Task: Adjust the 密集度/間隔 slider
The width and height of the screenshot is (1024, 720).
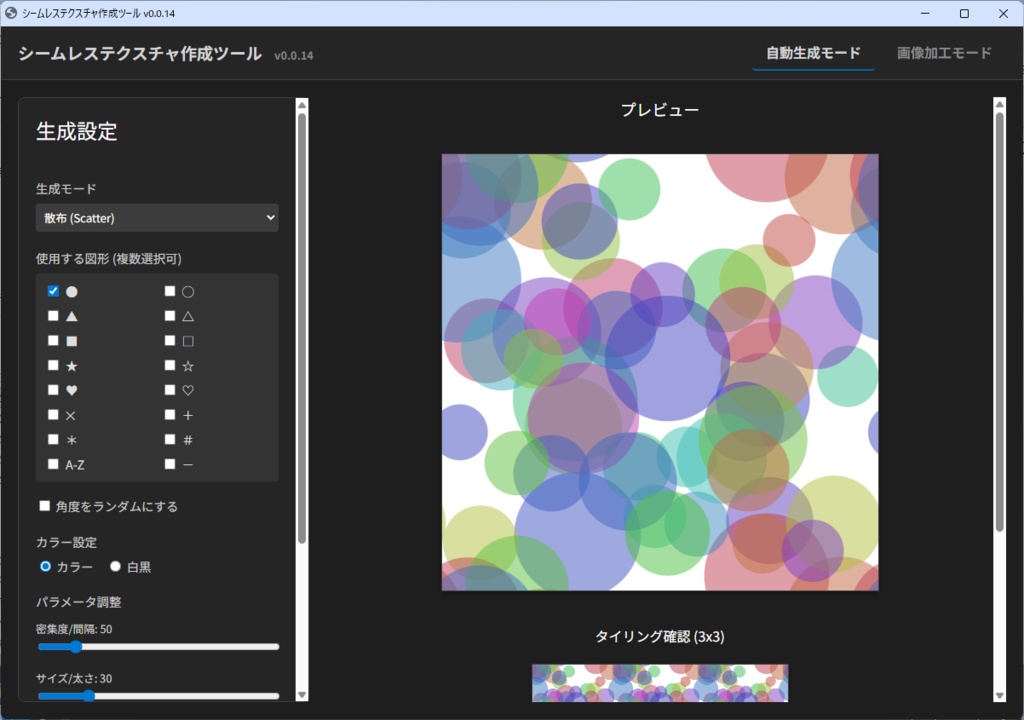Action: [x=77, y=647]
